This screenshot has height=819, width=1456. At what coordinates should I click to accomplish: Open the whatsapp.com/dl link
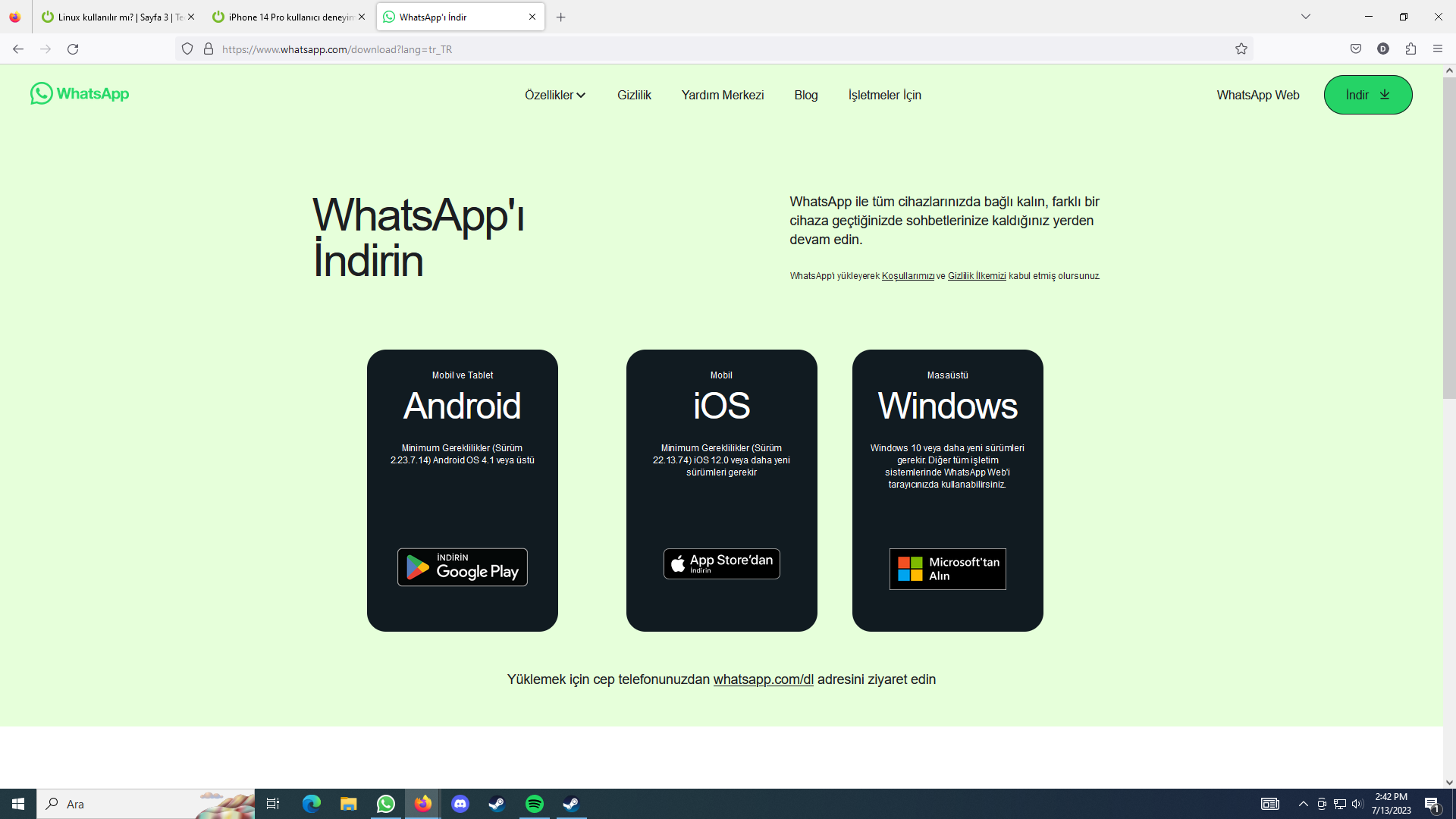(x=763, y=679)
